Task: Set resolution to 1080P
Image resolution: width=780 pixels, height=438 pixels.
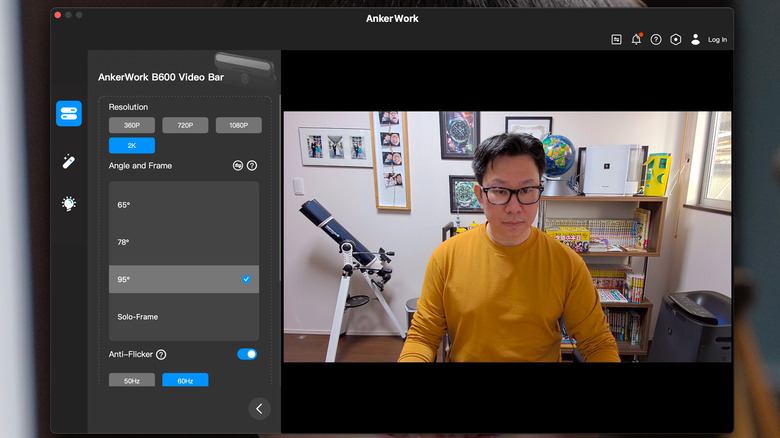Action: 238,125
